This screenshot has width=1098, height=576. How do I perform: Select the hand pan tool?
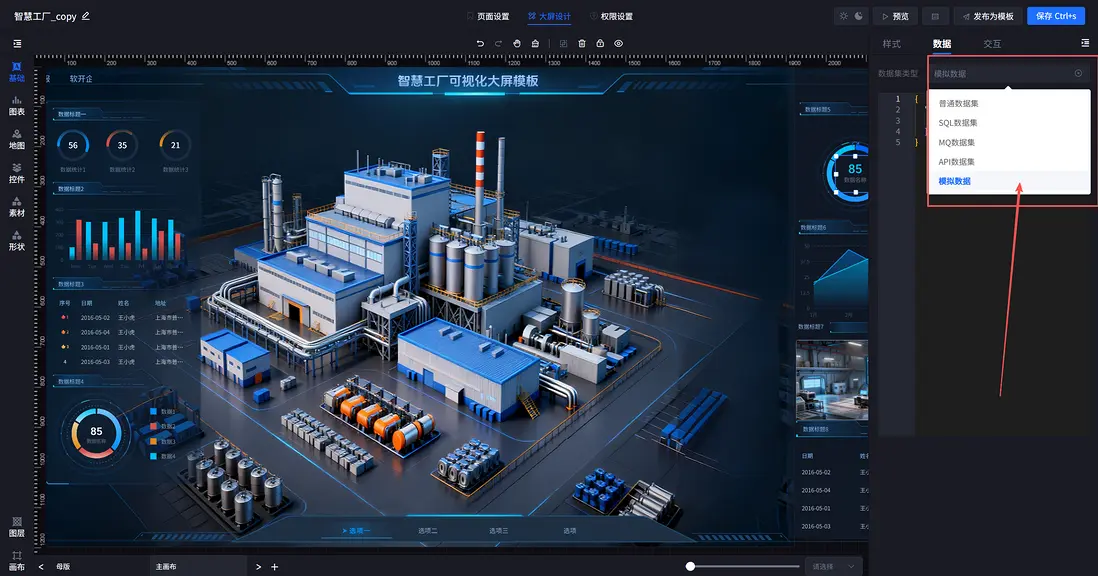click(517, 43)
